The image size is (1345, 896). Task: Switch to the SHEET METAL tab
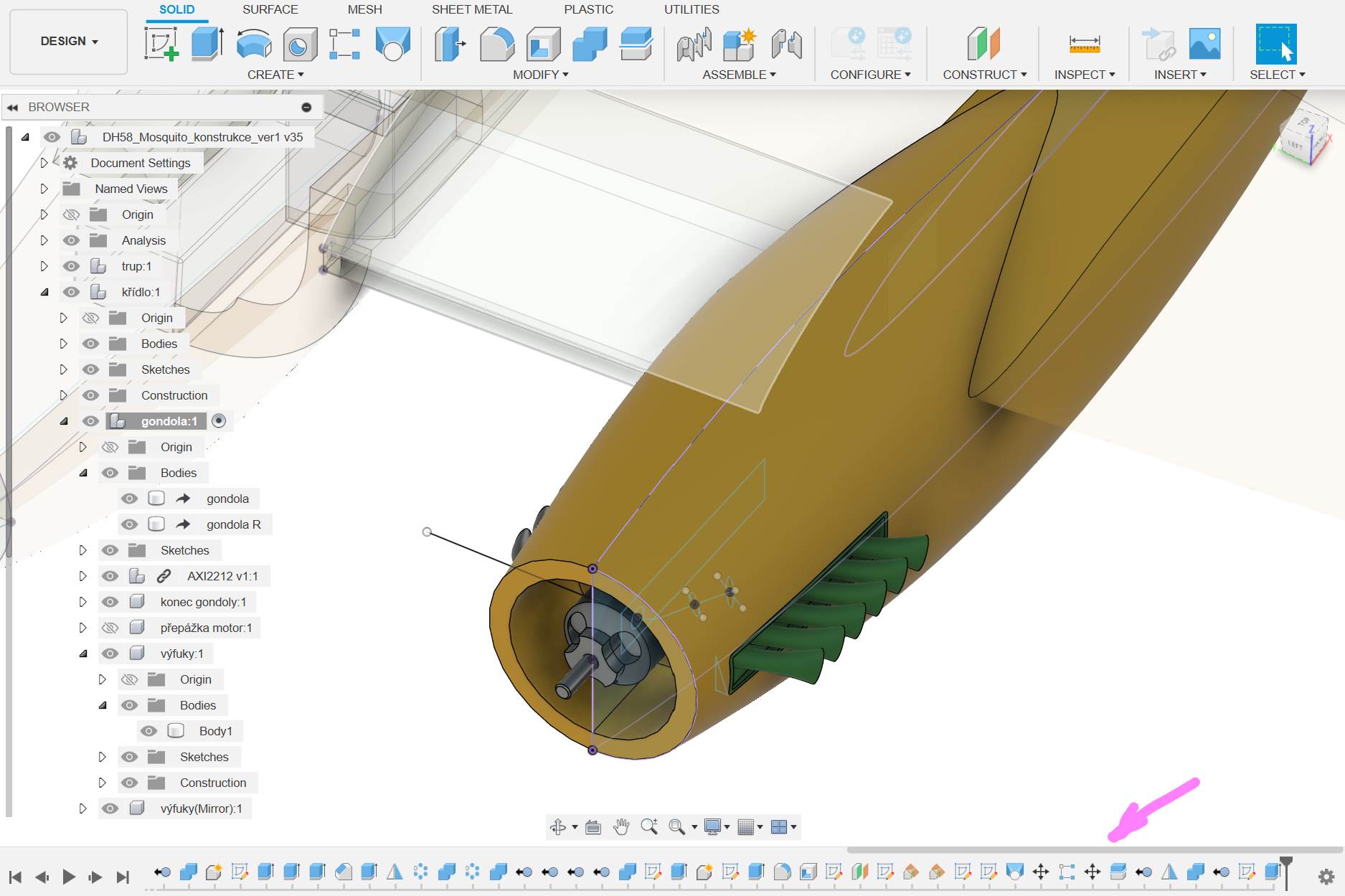(472, 9)
